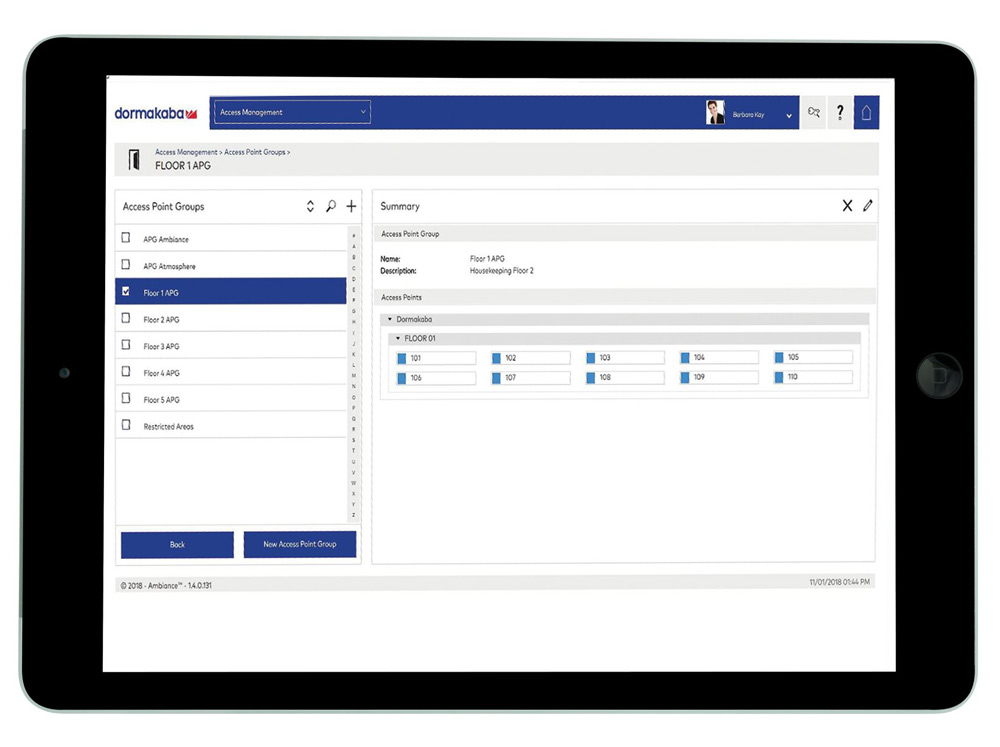Collapse the Dormakaba tree node

[x=390, y=319]
